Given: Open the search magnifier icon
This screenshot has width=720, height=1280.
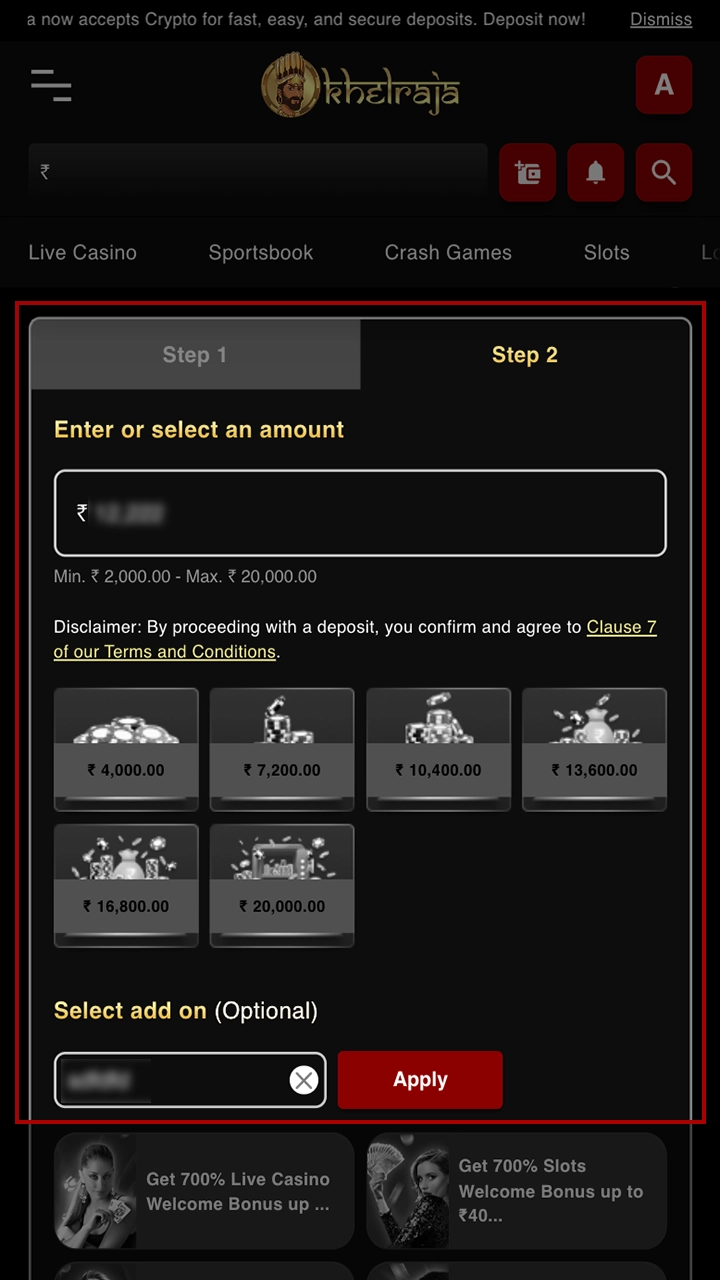Looking at the screenshot, I should (x=664, y=172).
